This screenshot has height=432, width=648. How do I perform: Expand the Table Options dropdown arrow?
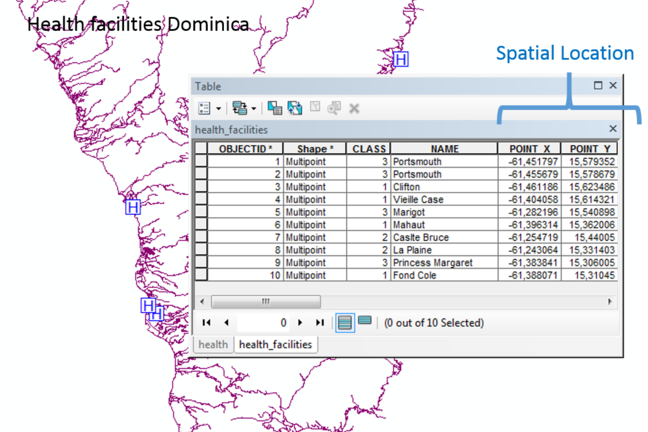pyautogui.click(x=218, y=108)
